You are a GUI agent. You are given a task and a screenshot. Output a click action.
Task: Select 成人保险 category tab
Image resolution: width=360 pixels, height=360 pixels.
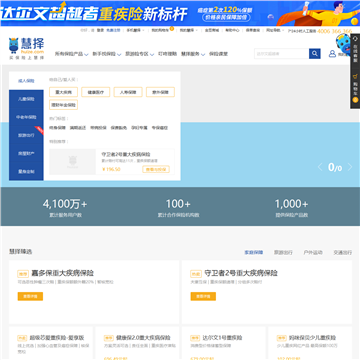click(x=26, y=81)
